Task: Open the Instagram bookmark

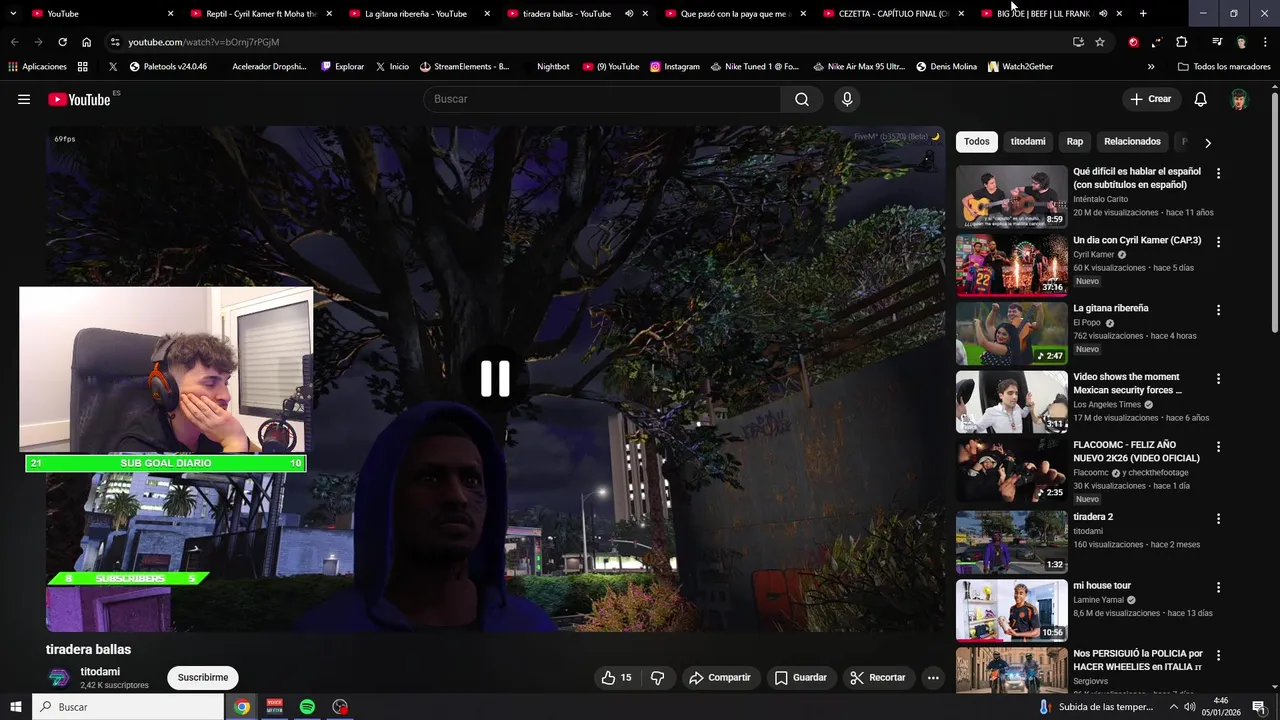Action: (x=675, y=67)
